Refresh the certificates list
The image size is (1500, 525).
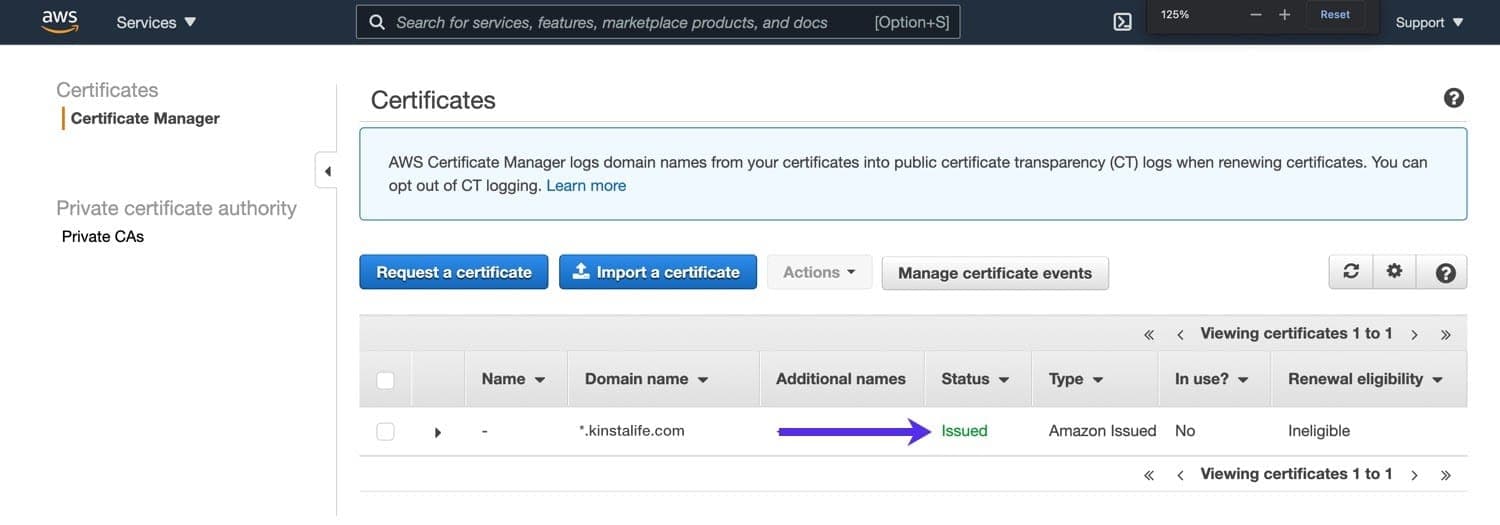click(x=1351, y=271)
